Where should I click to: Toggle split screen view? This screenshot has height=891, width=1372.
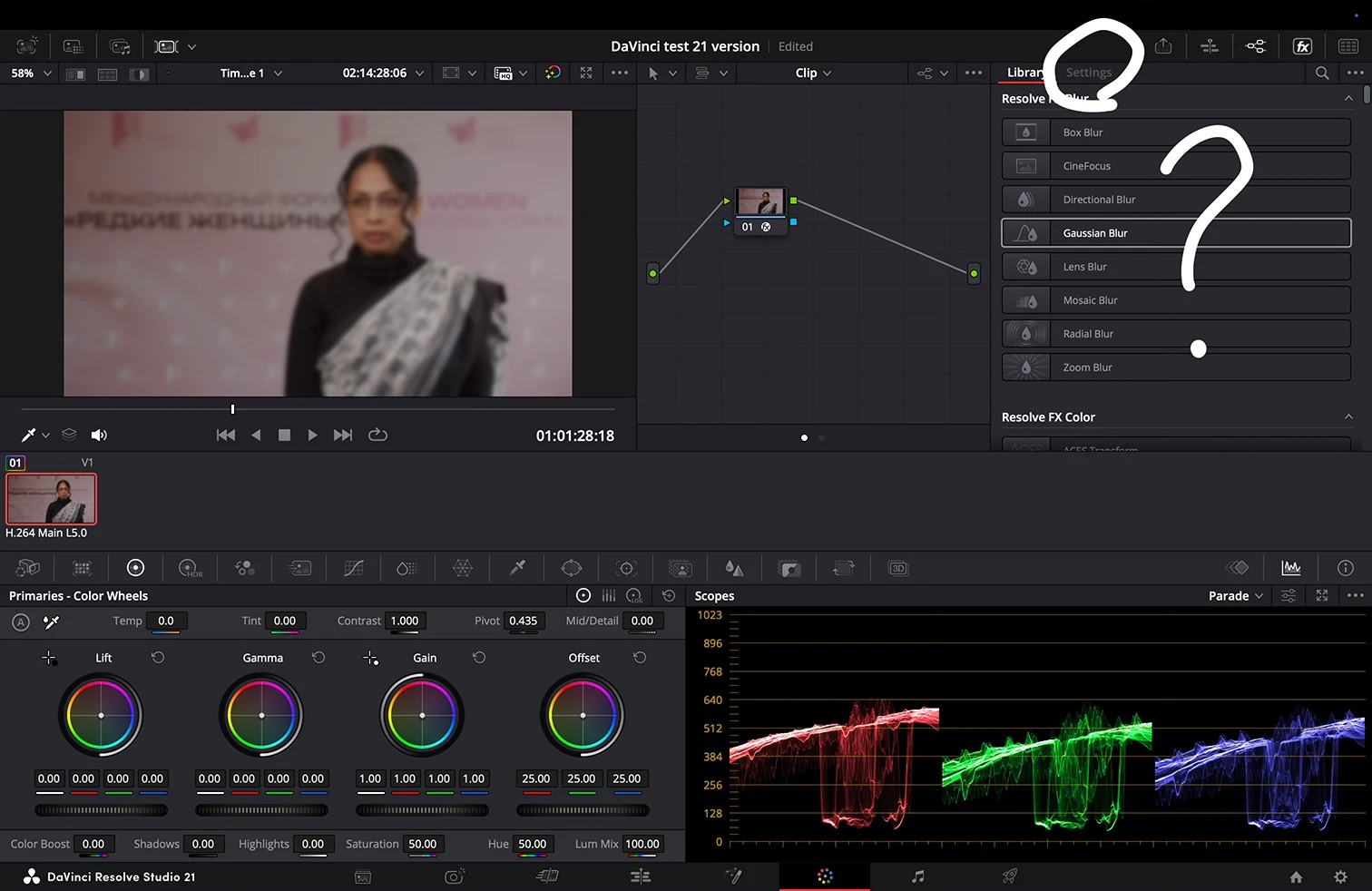pos(107,73)
